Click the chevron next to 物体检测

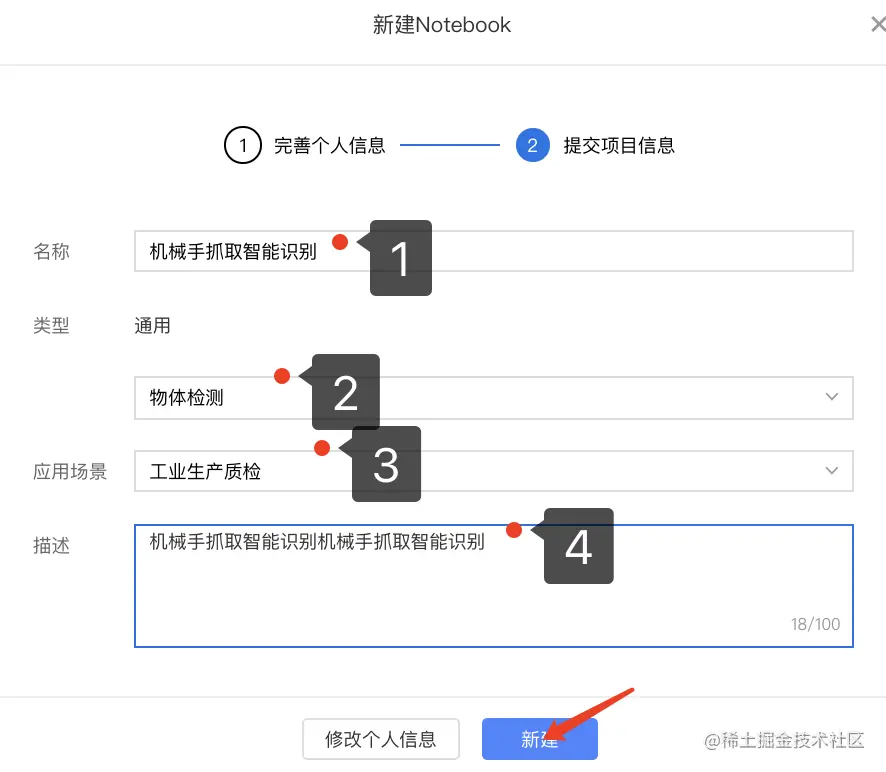(x=831, y=397)
